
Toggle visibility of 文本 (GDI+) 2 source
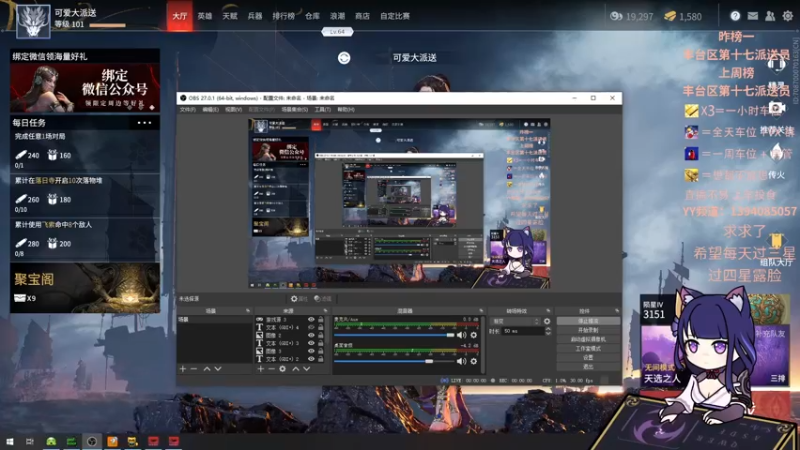click(311, 359)
